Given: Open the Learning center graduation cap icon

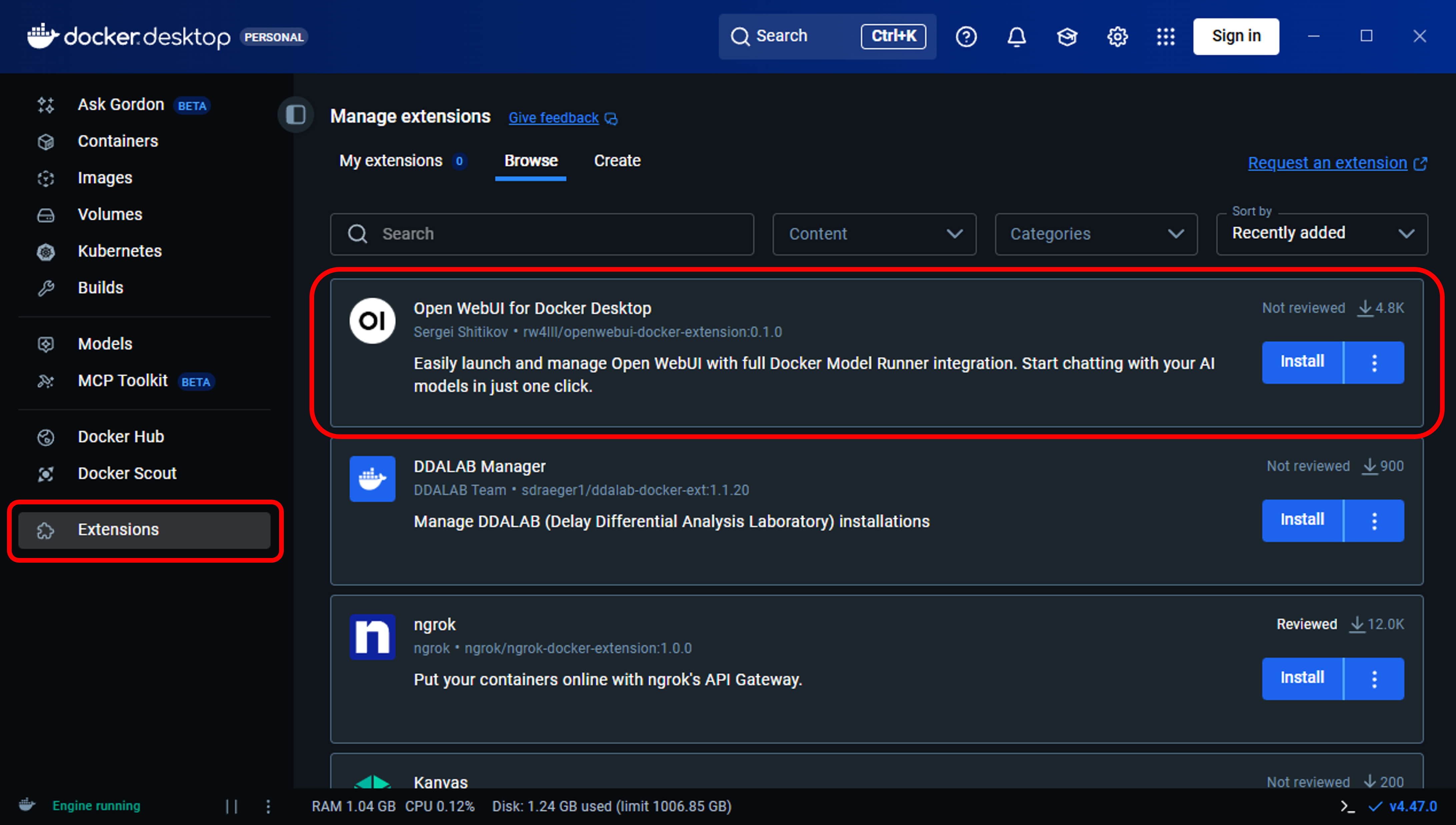Looking at the screenshot, I should (x=1066, y=37).
